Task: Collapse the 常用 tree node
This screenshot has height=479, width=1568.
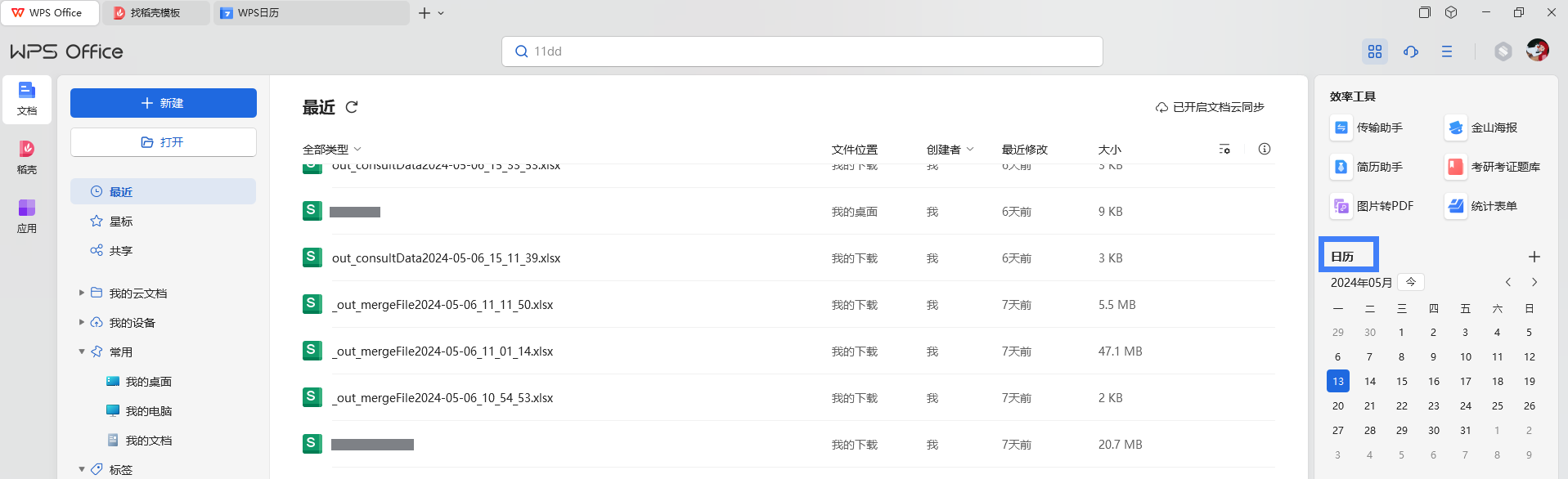Action: coord(82,351)
